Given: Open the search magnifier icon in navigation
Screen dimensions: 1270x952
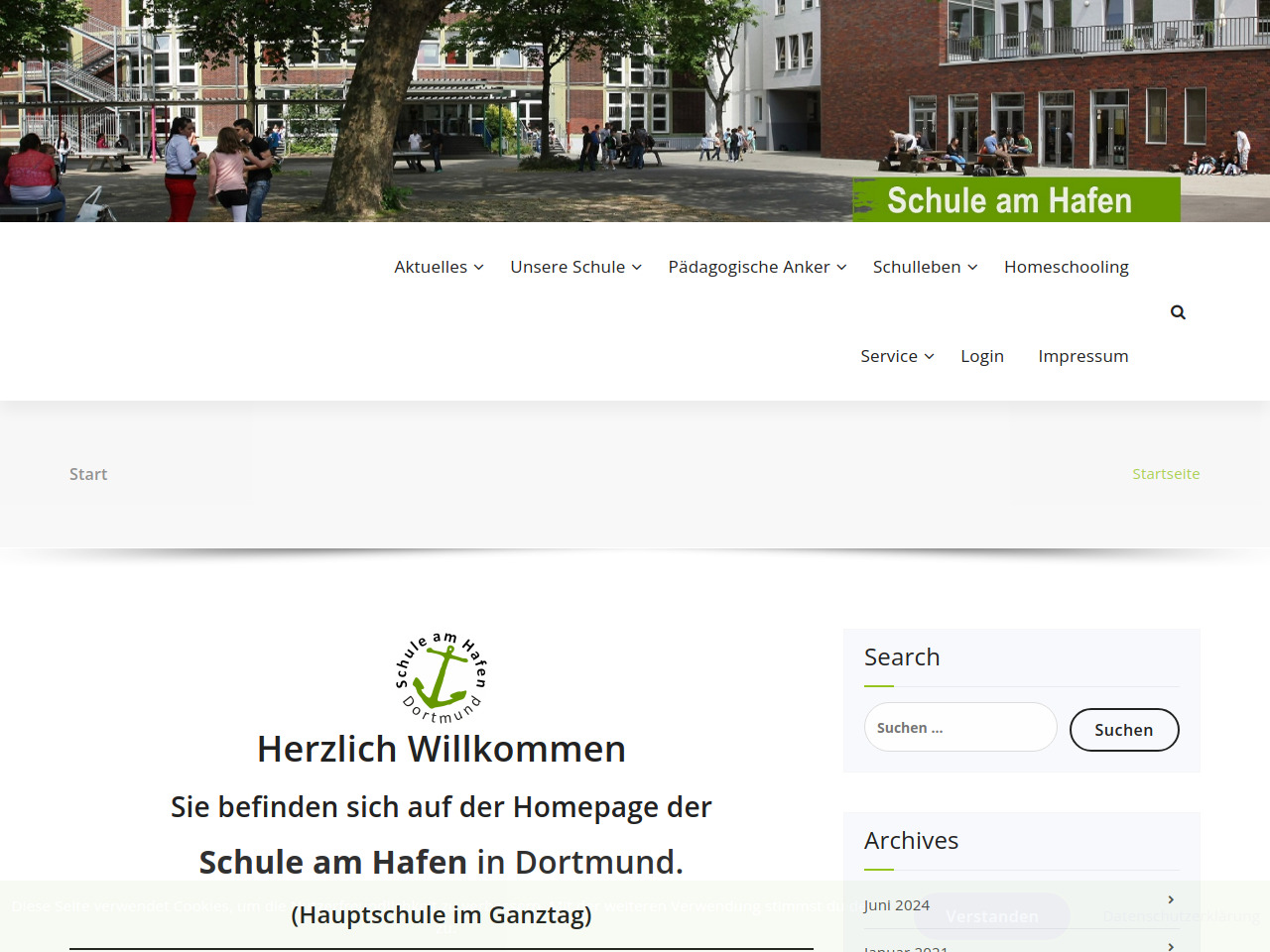Looking at the screenshot, I should click(1178, 312).
